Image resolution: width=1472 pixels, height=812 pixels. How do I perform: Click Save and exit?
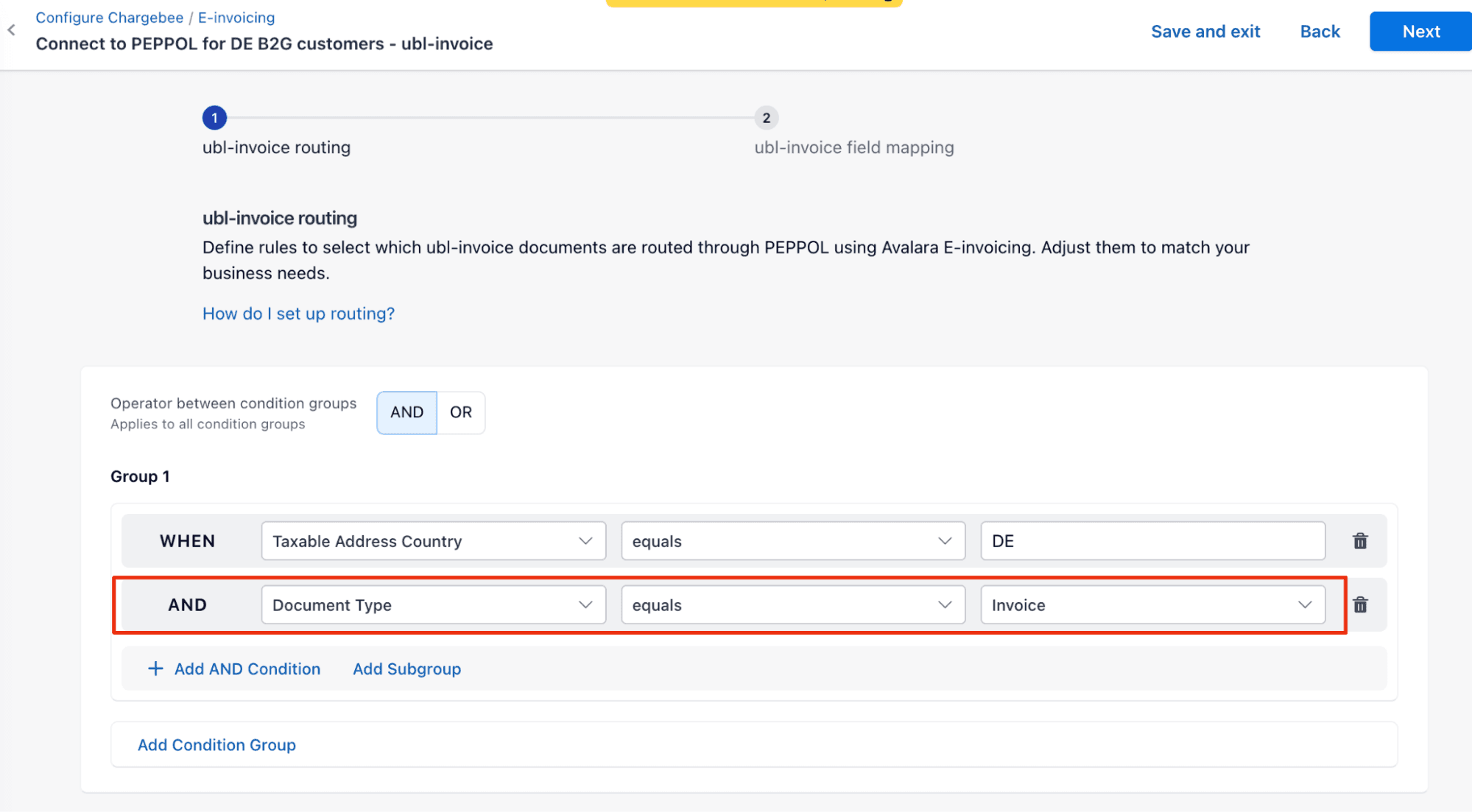click(1205, 32)
